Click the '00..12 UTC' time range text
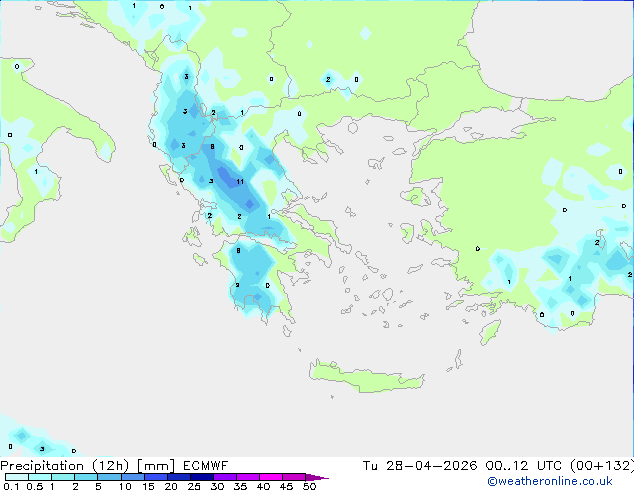 pyautogui.click(x=524, y=466)
